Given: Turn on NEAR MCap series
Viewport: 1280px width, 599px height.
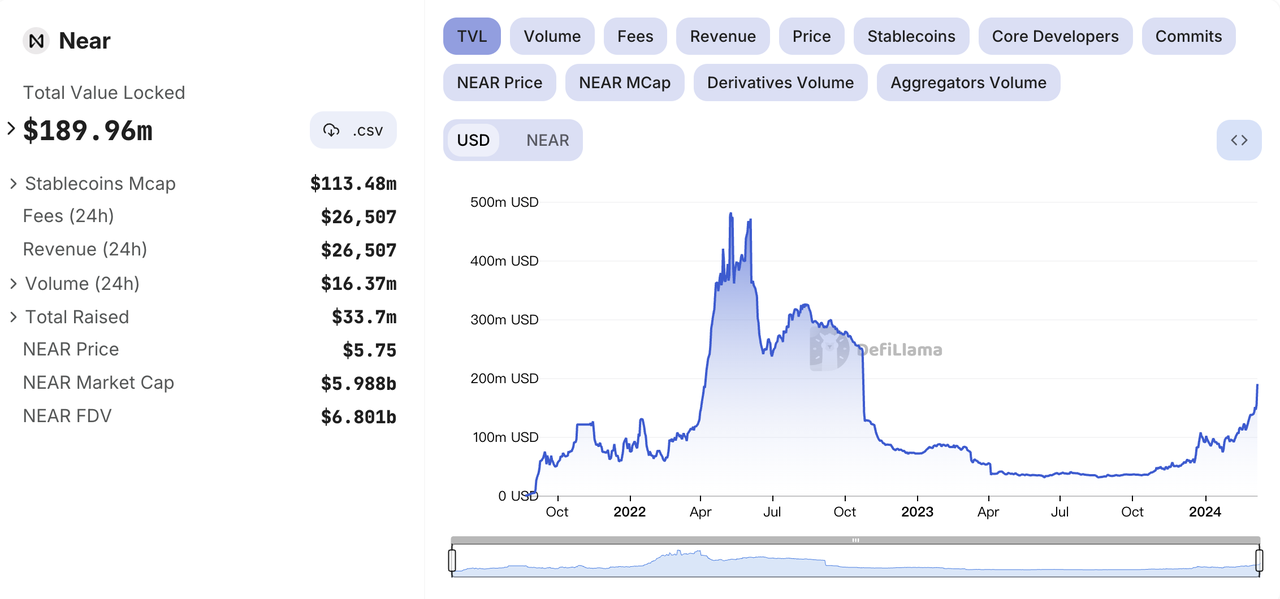Looking at the screenshot, I should (624, 82).
